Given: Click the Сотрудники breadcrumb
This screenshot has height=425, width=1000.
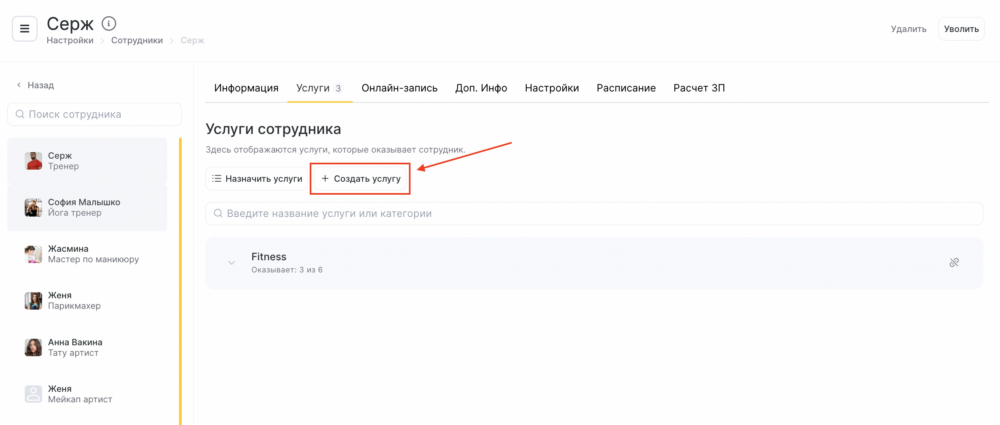Looking at the screenshot, I should point(137,40).
